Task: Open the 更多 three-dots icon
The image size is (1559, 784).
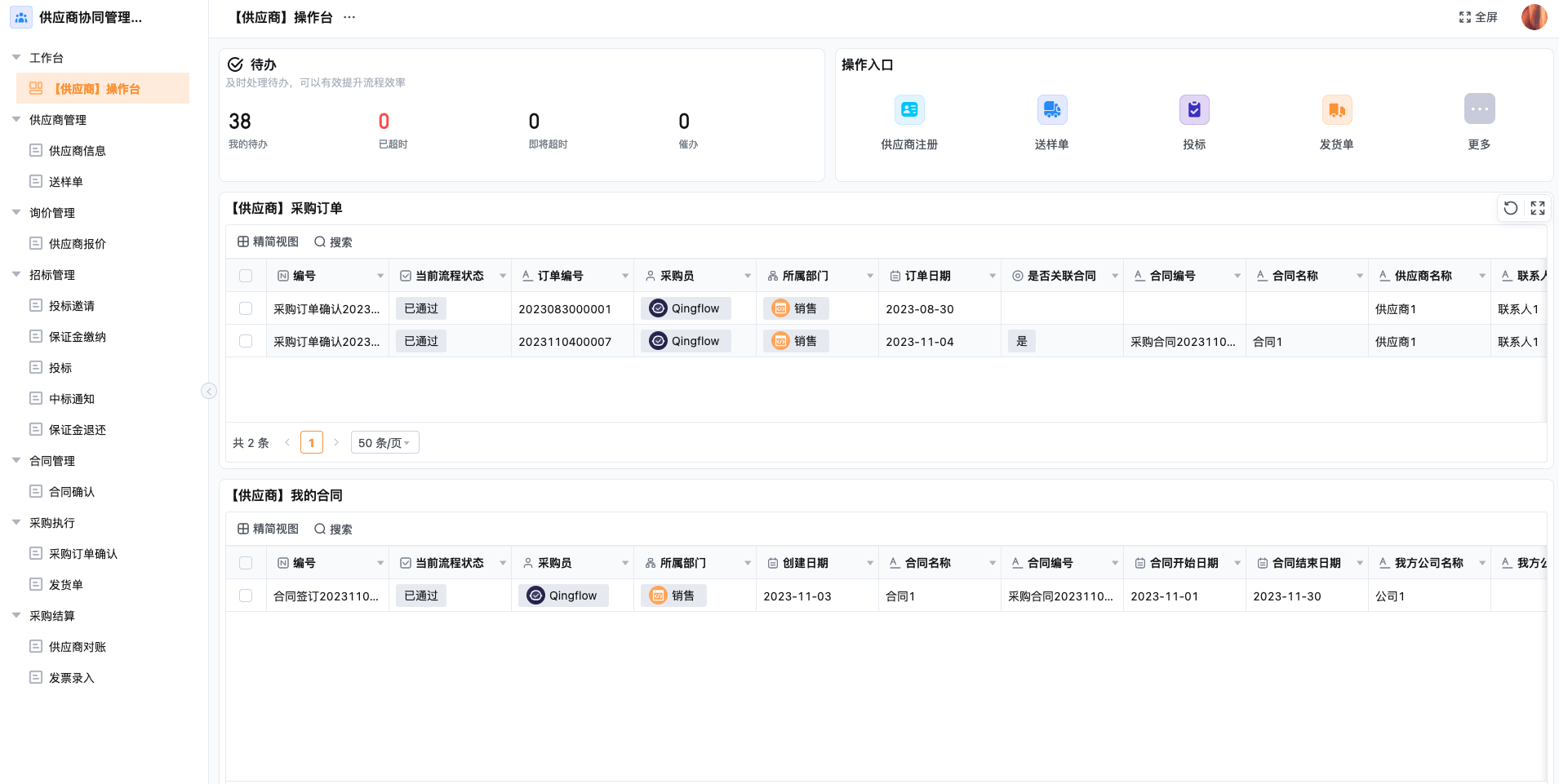Action: (1480, 109)
